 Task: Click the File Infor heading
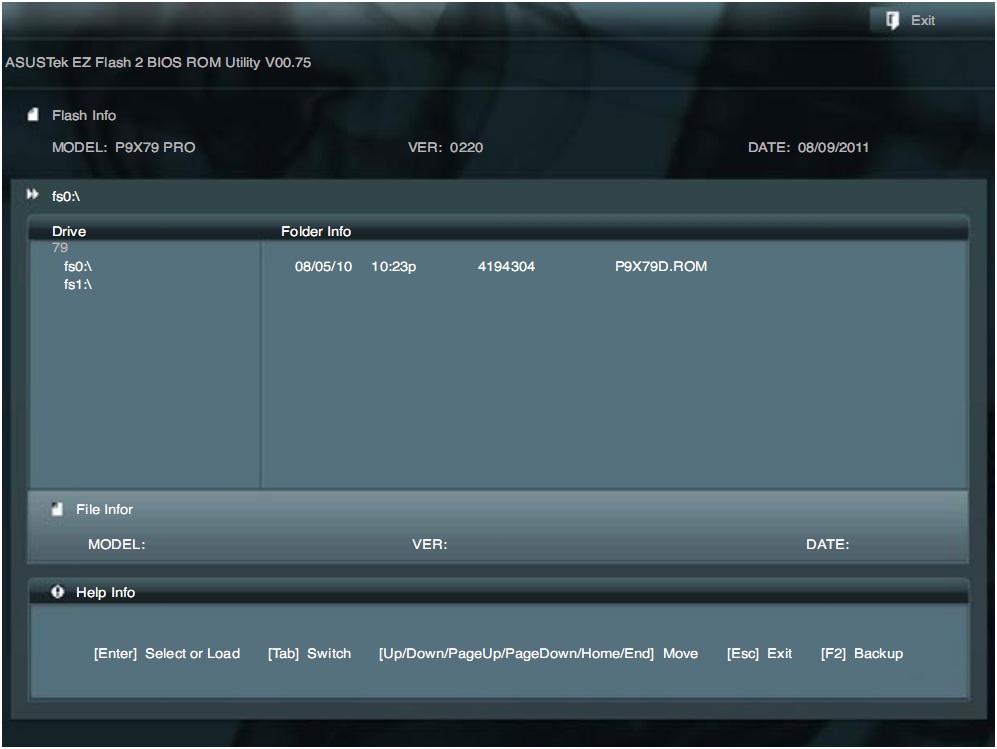coord(104,509)
